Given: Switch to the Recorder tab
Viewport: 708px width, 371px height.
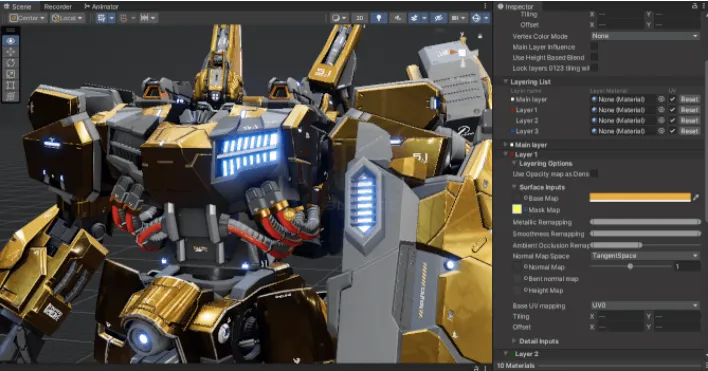Looking at the screenshot, I should [58, 6].
